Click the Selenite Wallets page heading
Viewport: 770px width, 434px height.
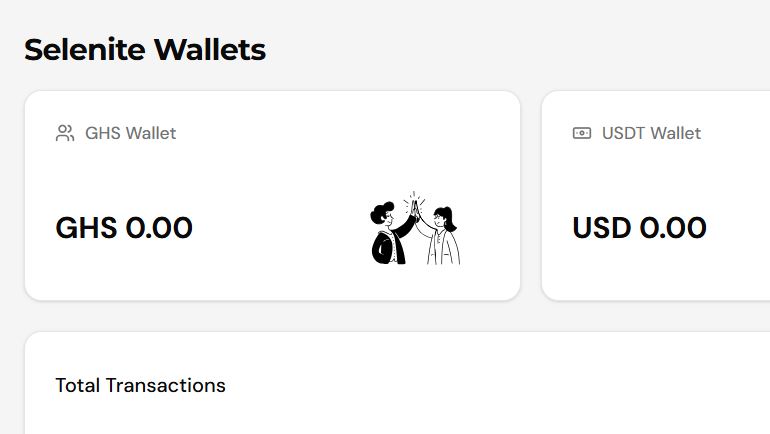tap(145, 49)
